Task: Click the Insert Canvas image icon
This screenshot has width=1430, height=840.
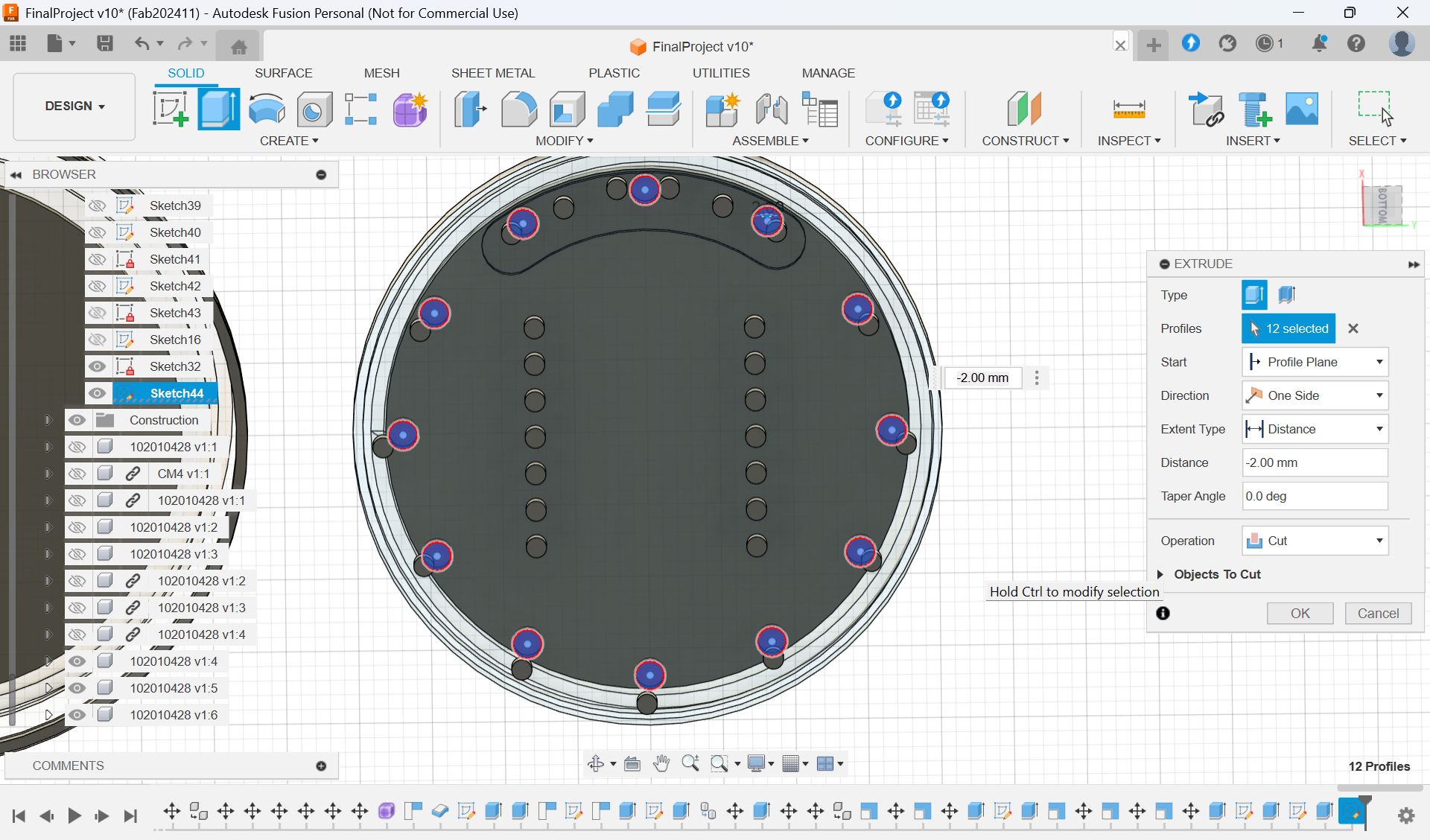Action: coord(1302,109)
